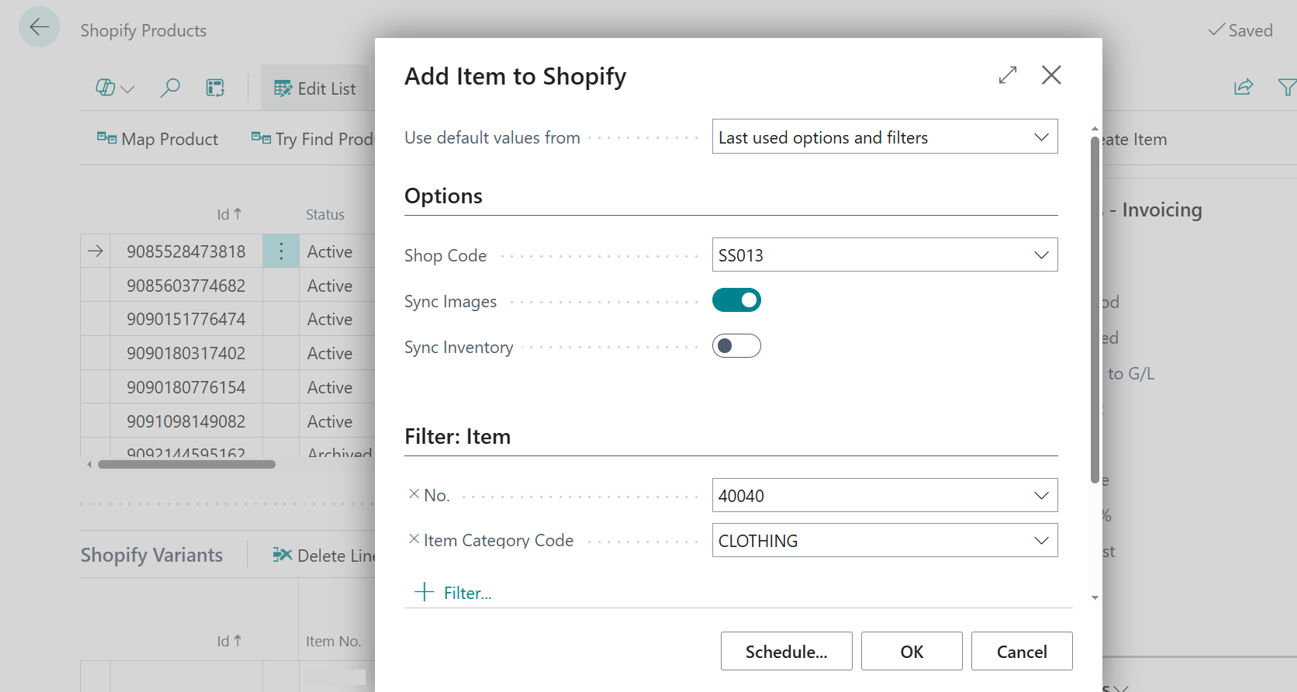This screenshot has width=1297, height=692.
Task: Remove the Item Category Code filter
Action: (414, 539)
